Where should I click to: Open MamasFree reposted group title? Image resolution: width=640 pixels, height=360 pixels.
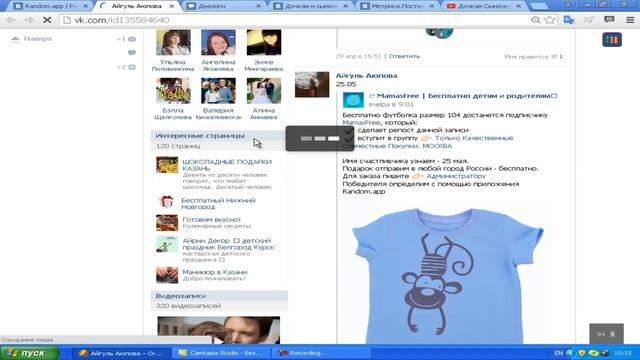467,96
